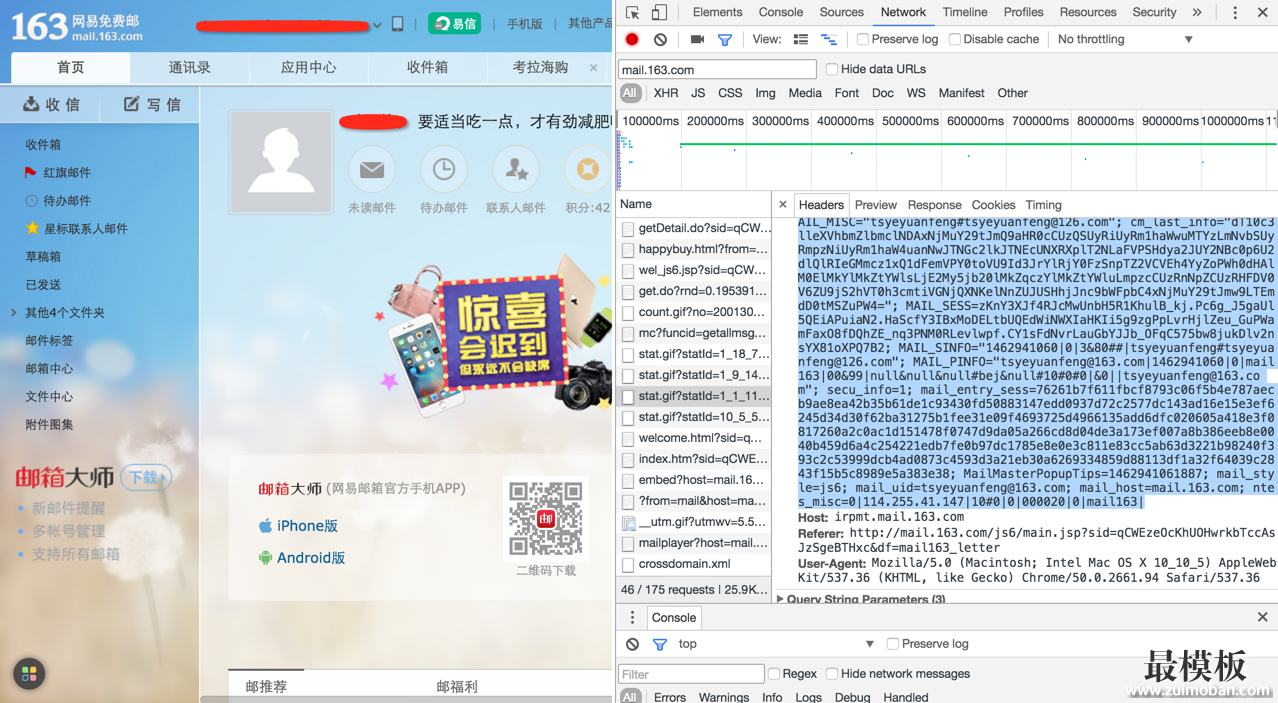Toggle the network filter funnel icon
The width and height of the screenshot is (1278, 703).
point(725,39)
